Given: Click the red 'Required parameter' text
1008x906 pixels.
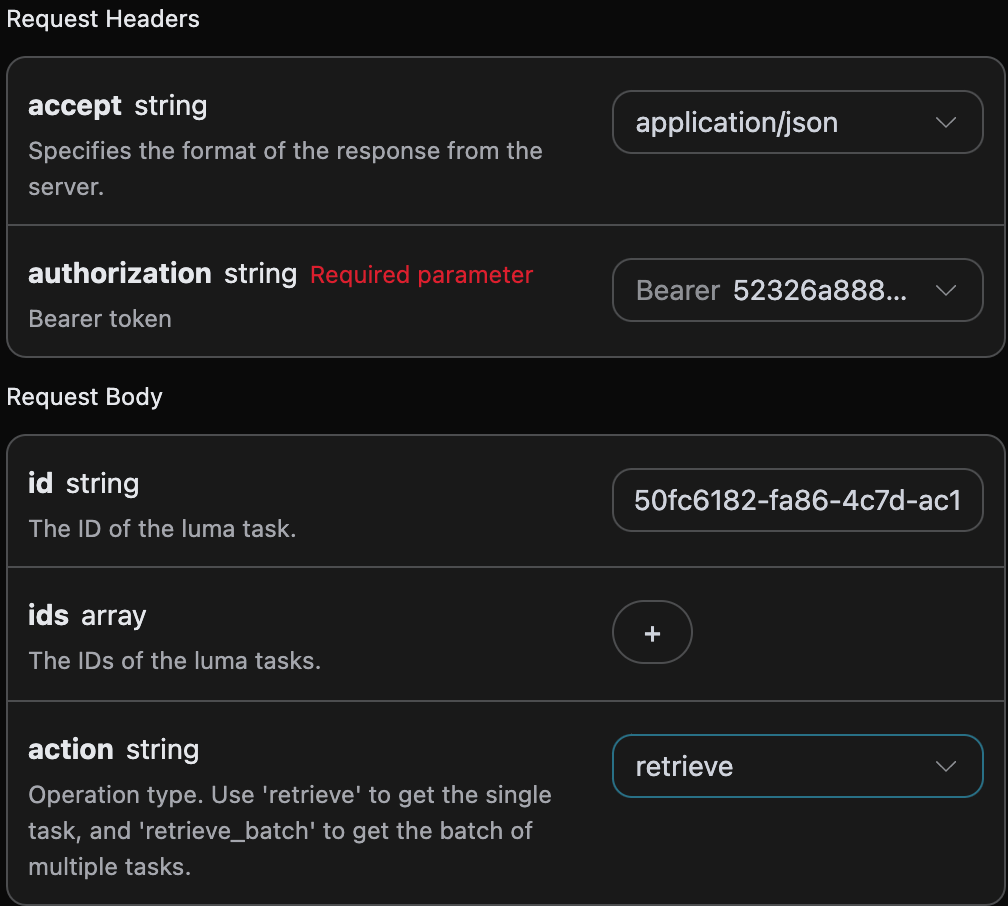Looking at the screenshot, I should pyautogui.click(x=421, y=275).
